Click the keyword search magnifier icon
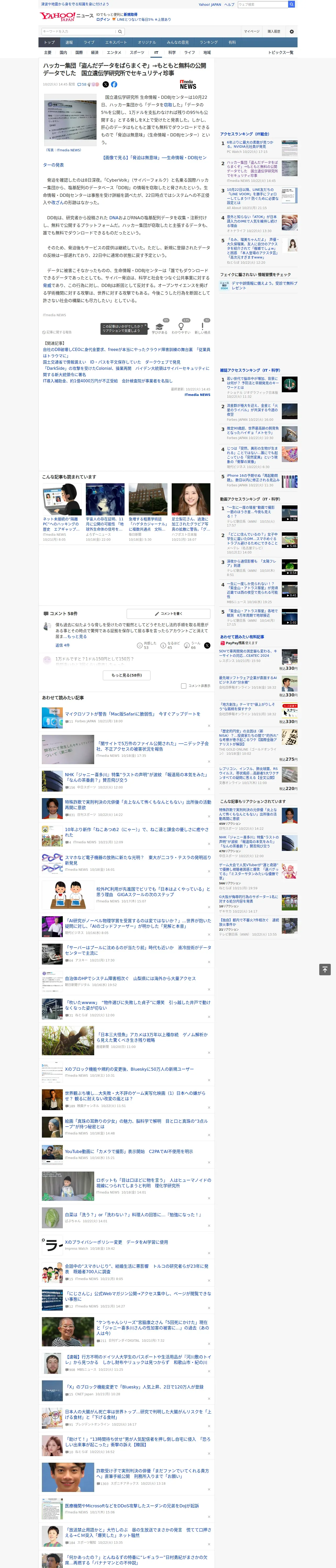 120,31
